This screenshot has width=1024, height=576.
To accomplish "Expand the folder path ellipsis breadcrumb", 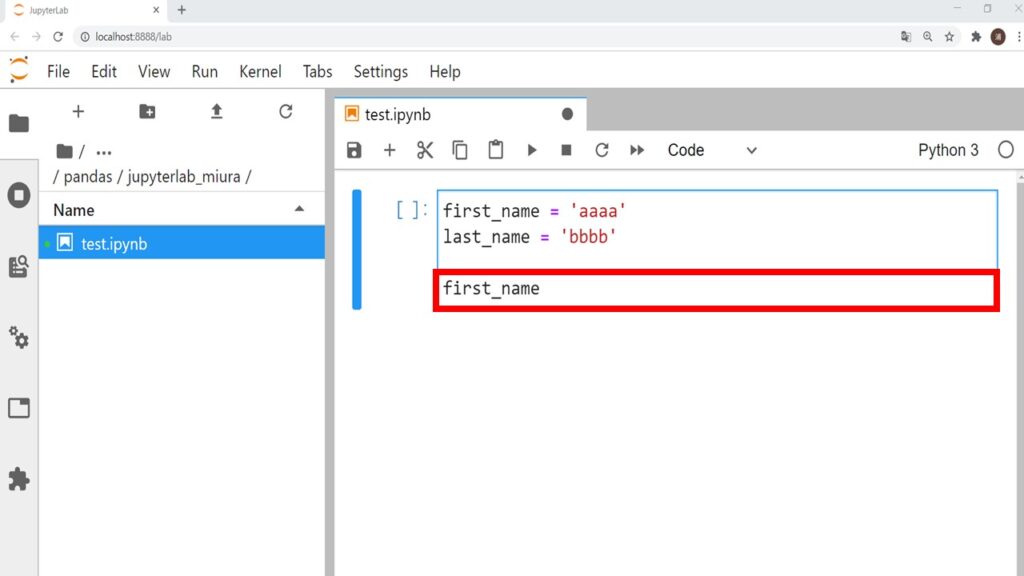I will (x=103, y=151).
